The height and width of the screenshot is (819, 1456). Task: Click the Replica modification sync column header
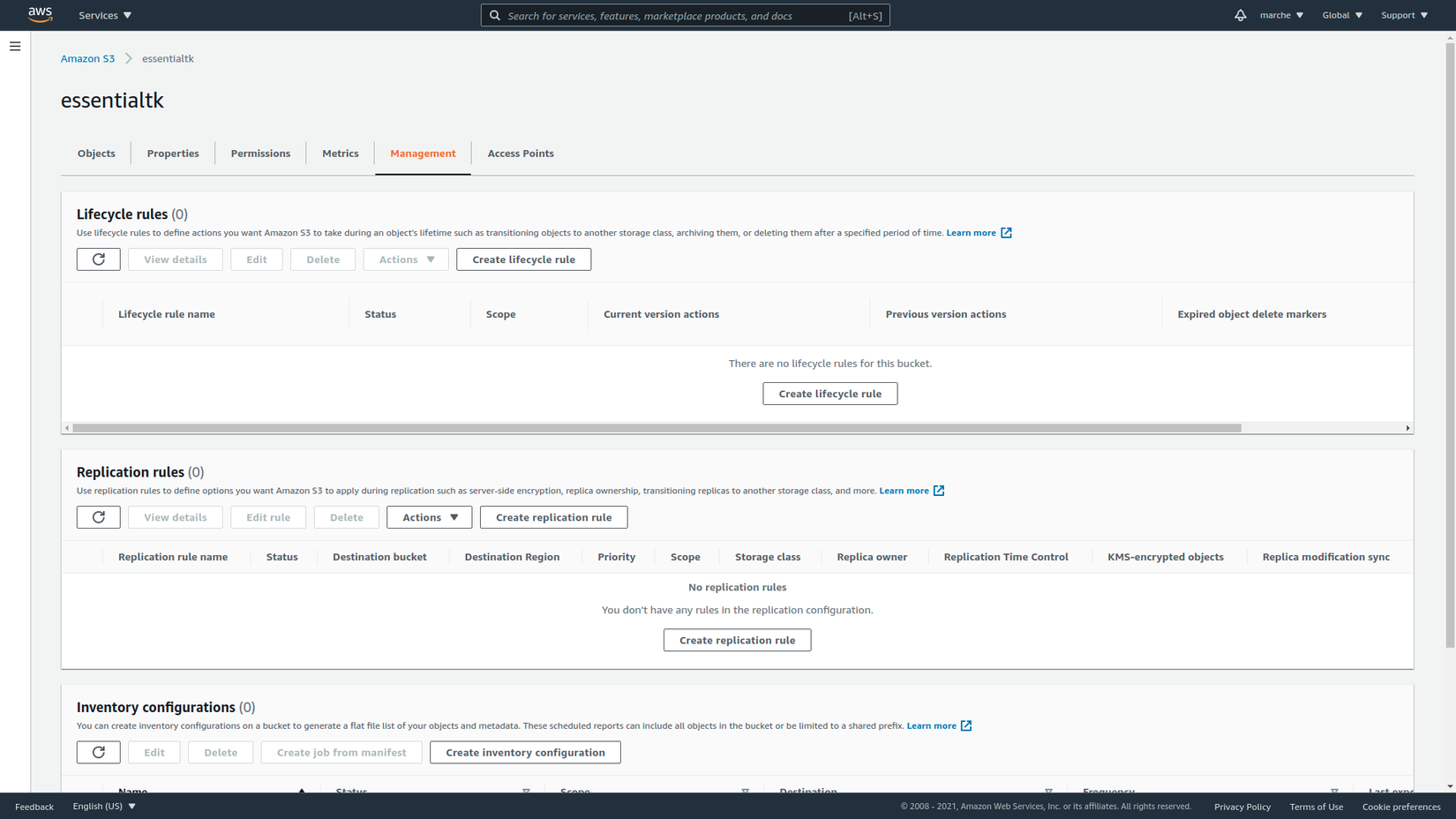click(1325, 557)
